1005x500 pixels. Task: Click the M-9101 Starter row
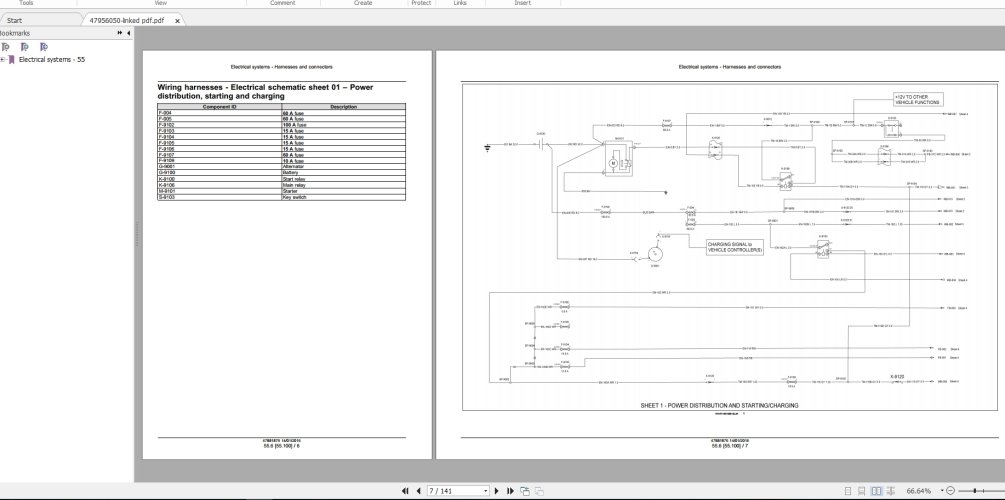[x=281, y=191]
